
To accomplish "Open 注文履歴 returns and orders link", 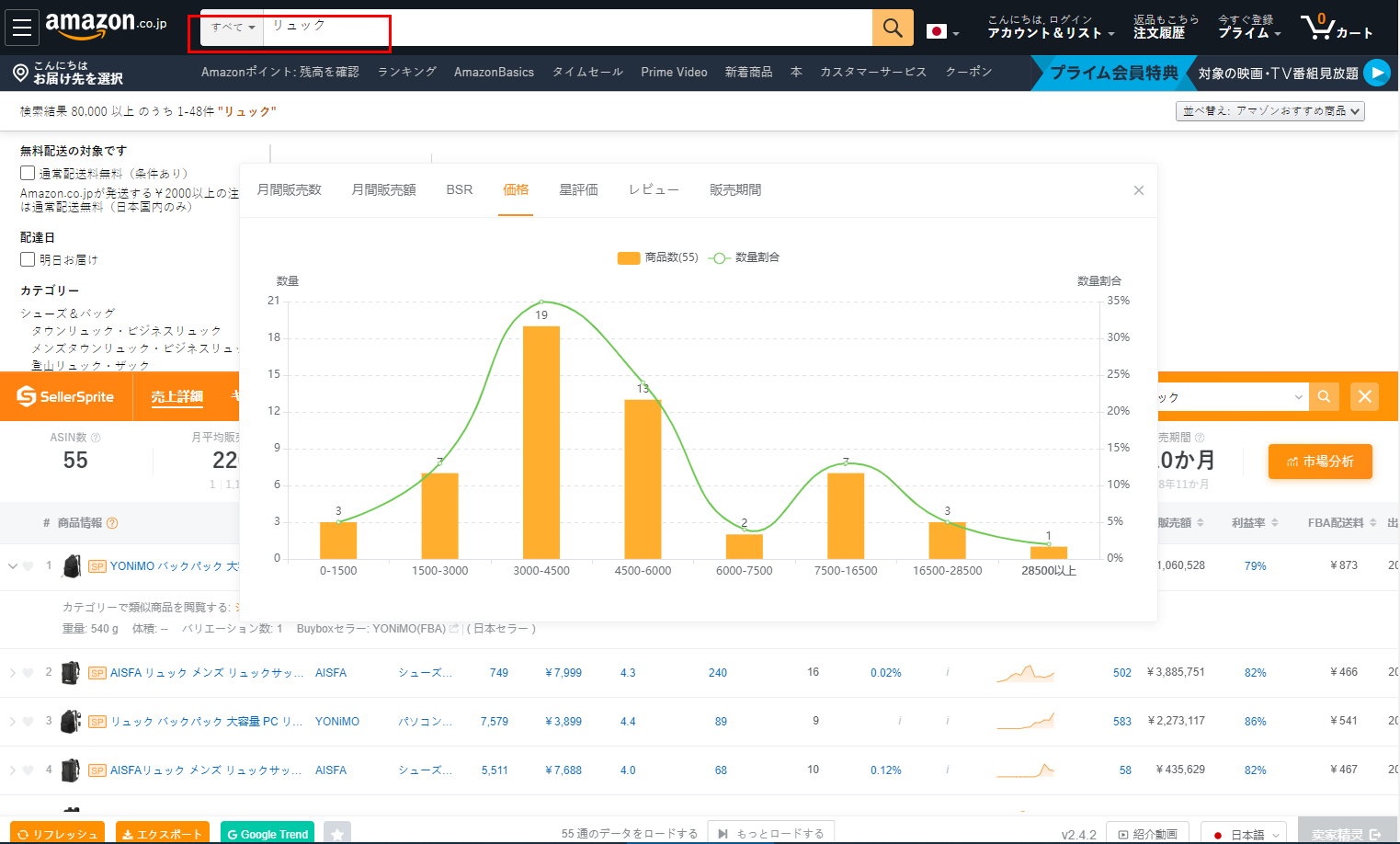I will click(1166, 27).
